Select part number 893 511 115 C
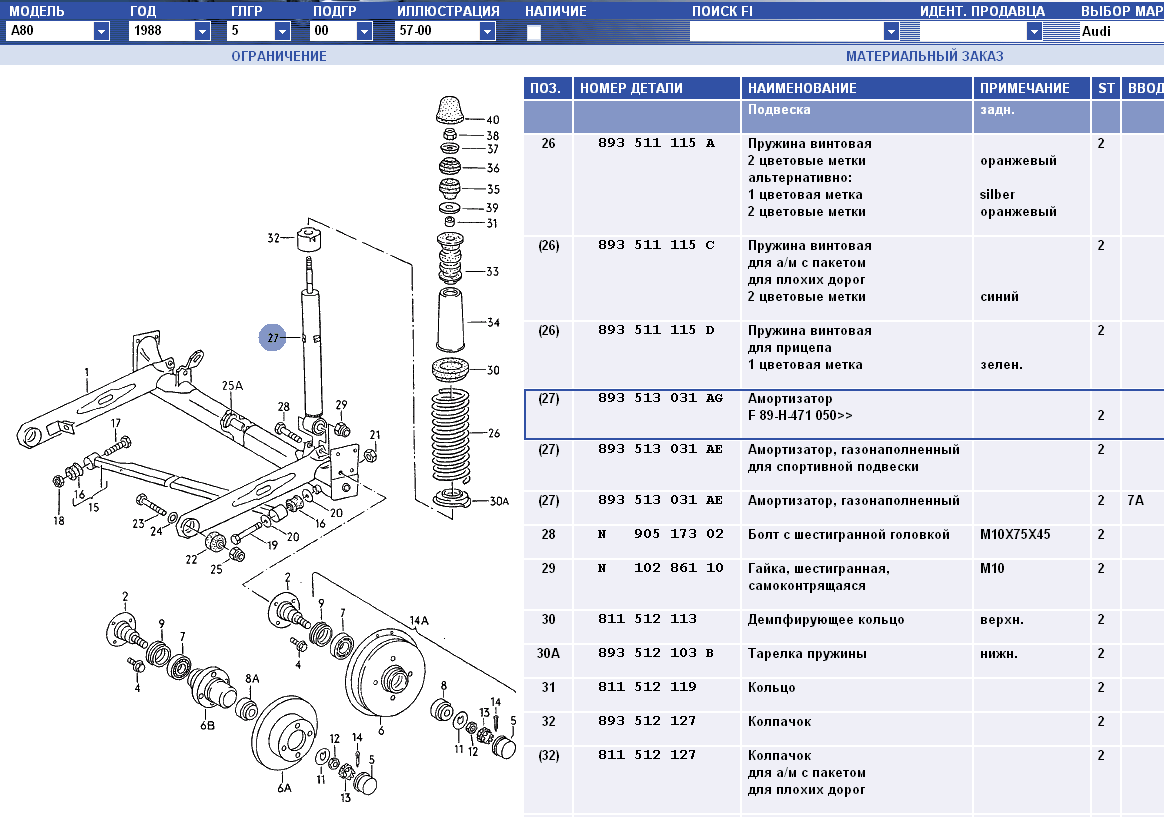This screenshot has height=817, width=1164. 656,245
